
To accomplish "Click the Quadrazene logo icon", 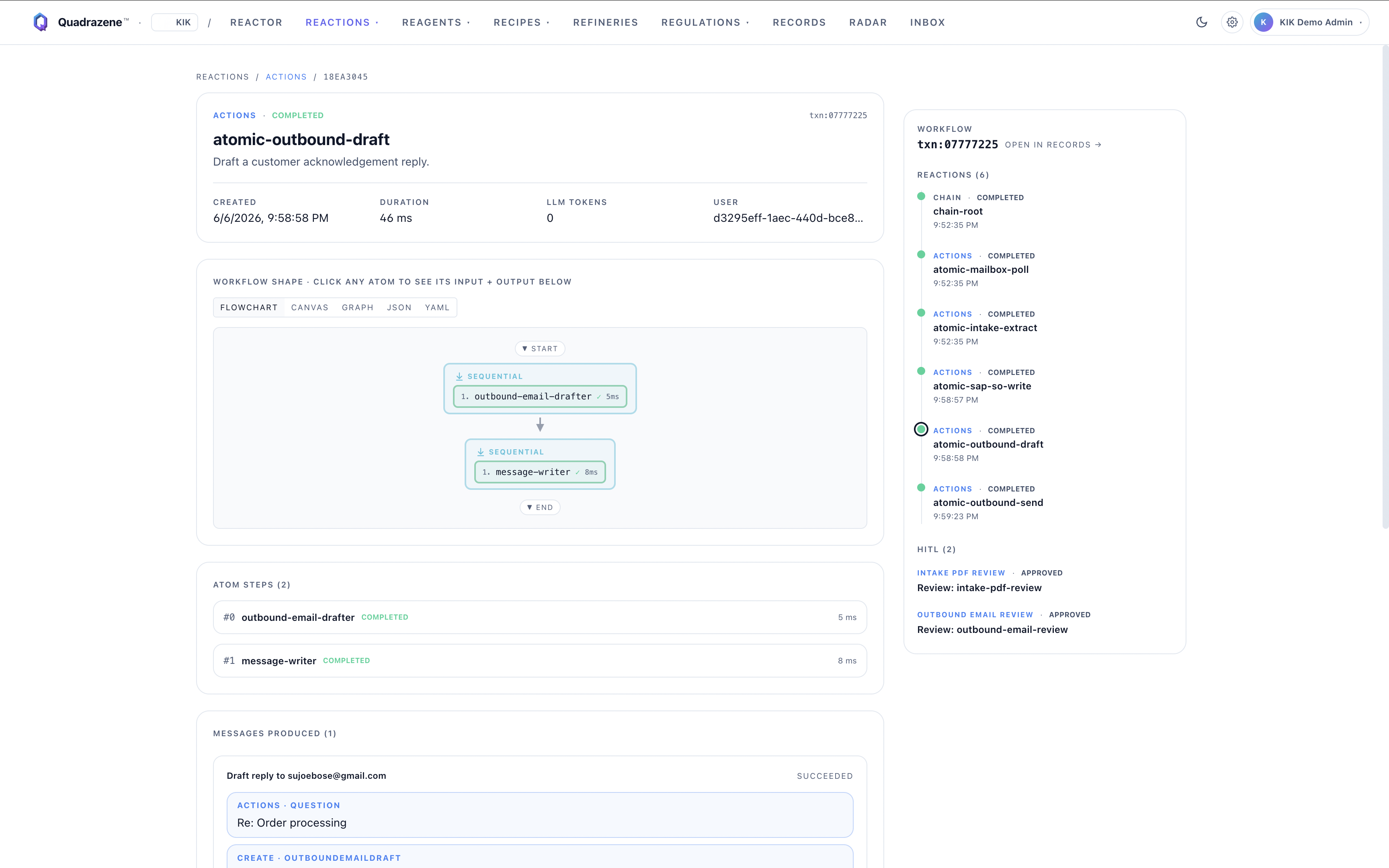I will tap(40, 23).
